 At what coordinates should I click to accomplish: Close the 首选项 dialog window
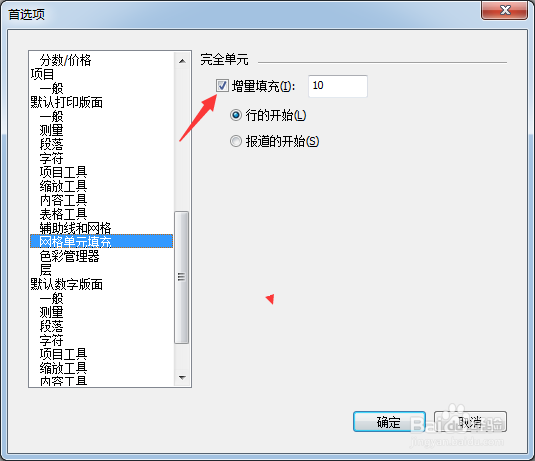click(504, 10)
